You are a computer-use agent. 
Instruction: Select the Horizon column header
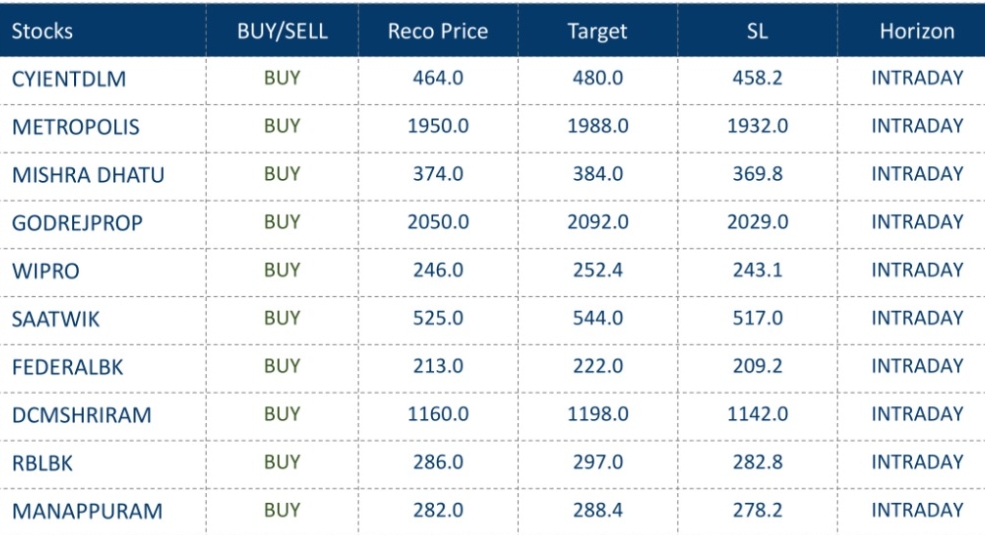(x=917, y=31)
